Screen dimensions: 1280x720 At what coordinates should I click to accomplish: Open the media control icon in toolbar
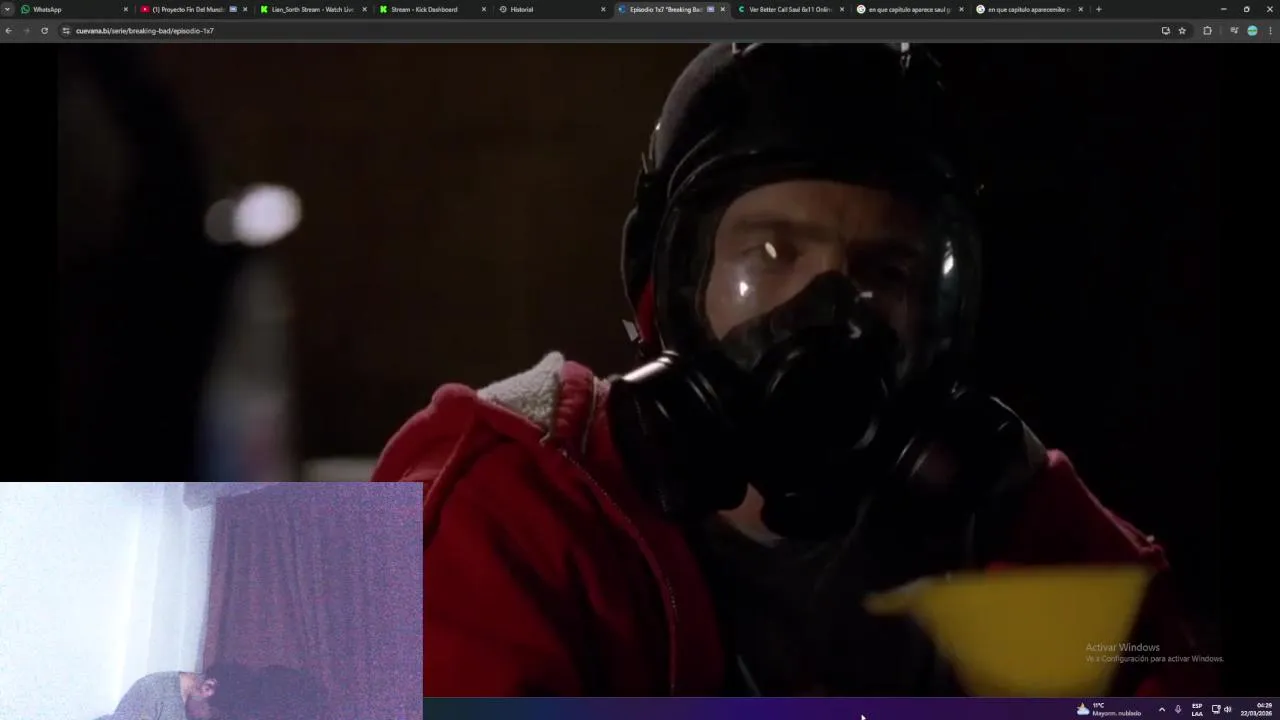click(x=1234, y=31)
